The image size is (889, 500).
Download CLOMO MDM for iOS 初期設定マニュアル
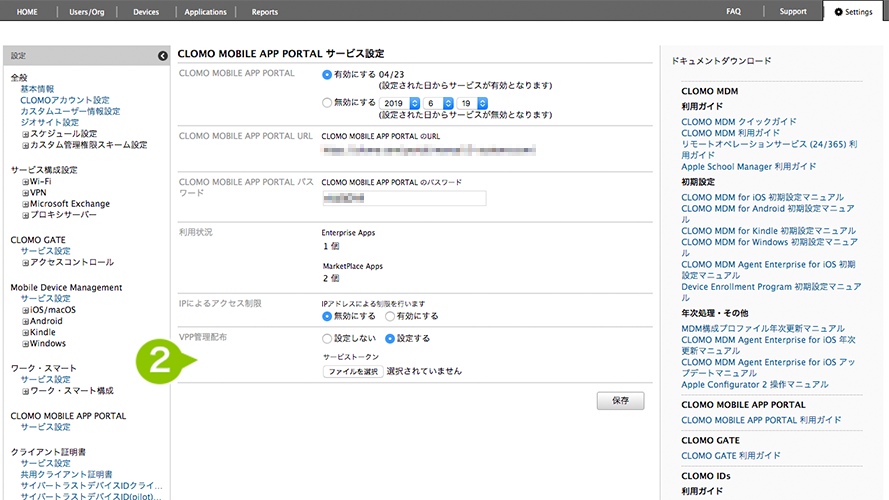pyautogui.click(x=763, y=197)
